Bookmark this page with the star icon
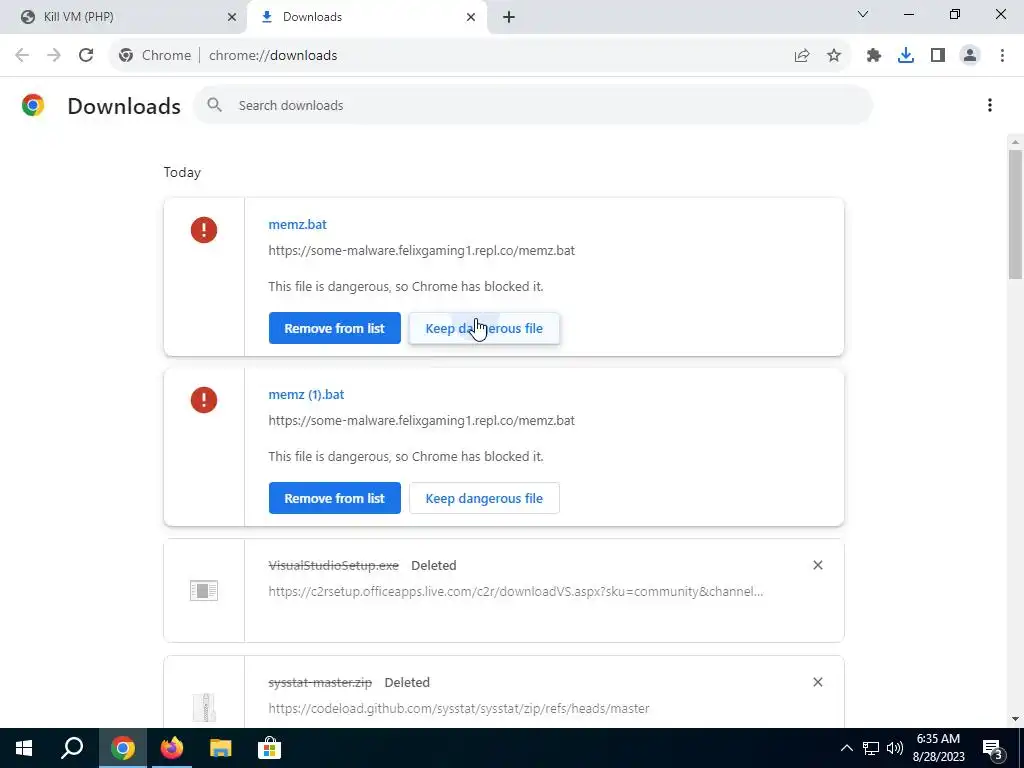The height and width of the screenshot is (768, 1024). point(834,56)
